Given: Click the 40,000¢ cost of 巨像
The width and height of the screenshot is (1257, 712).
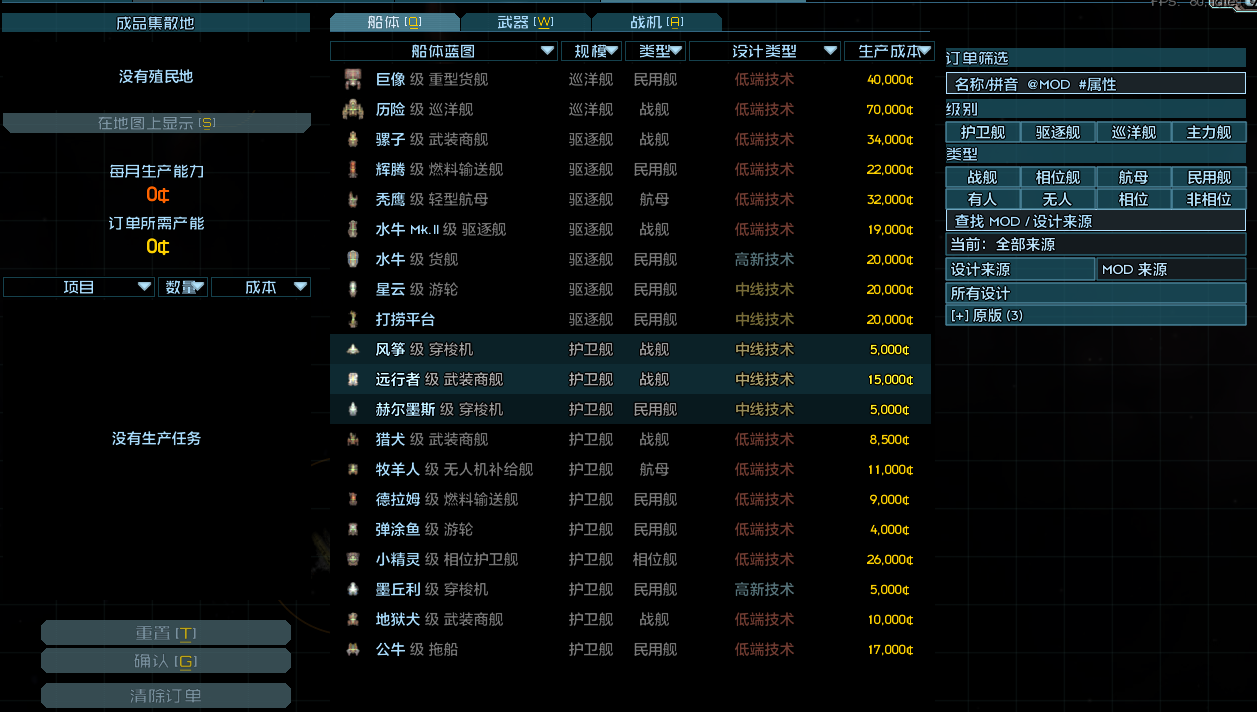Looking at the screenshot, I should coord(889,79).
